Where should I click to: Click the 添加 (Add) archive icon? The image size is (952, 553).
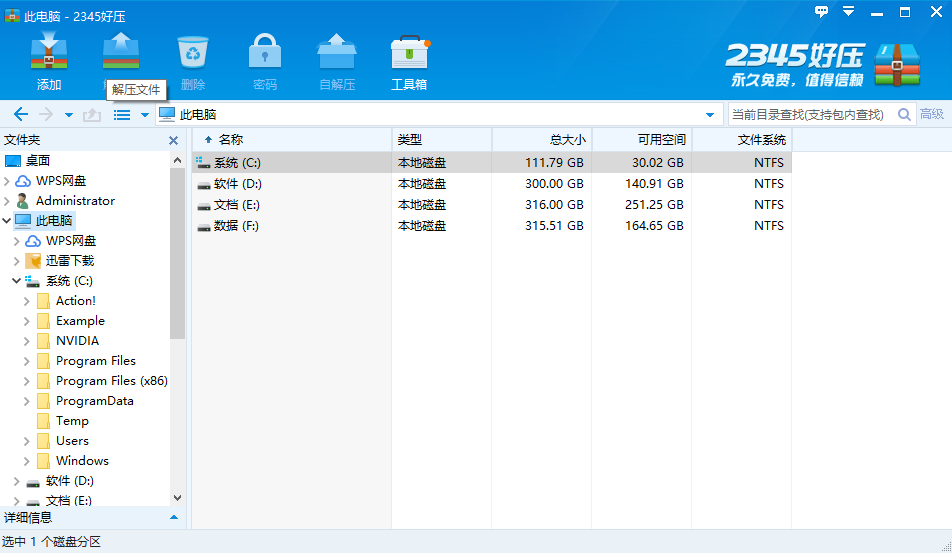coord(49,51)
